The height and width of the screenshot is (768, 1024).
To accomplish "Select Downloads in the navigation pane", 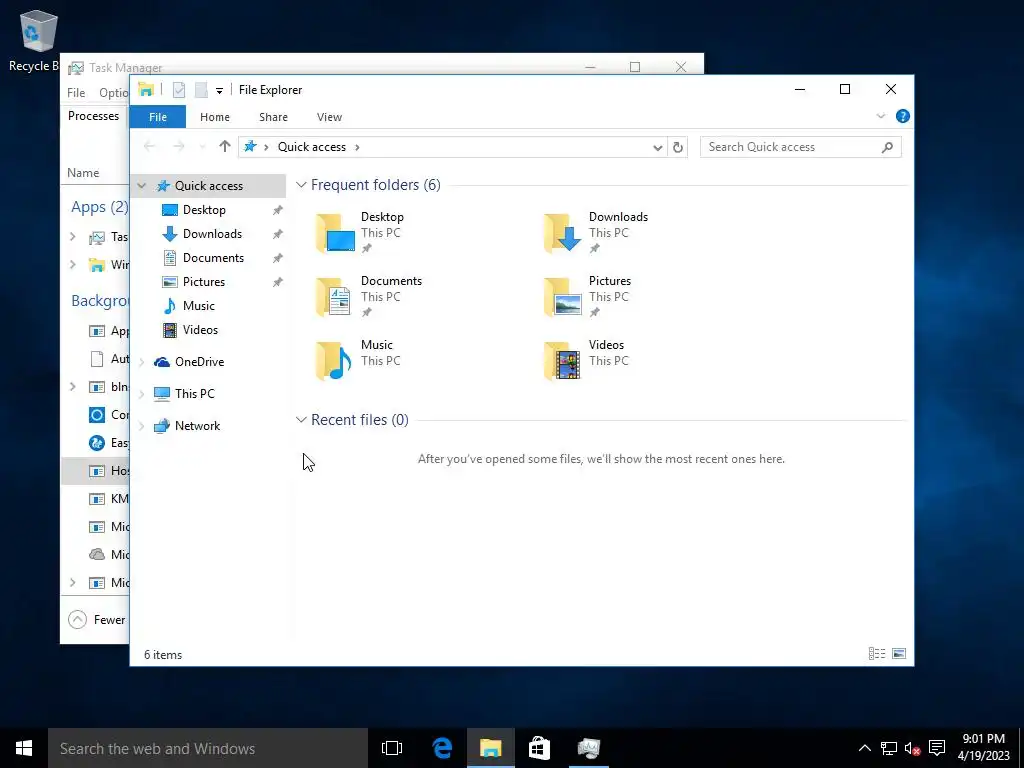I will point(212,234).
